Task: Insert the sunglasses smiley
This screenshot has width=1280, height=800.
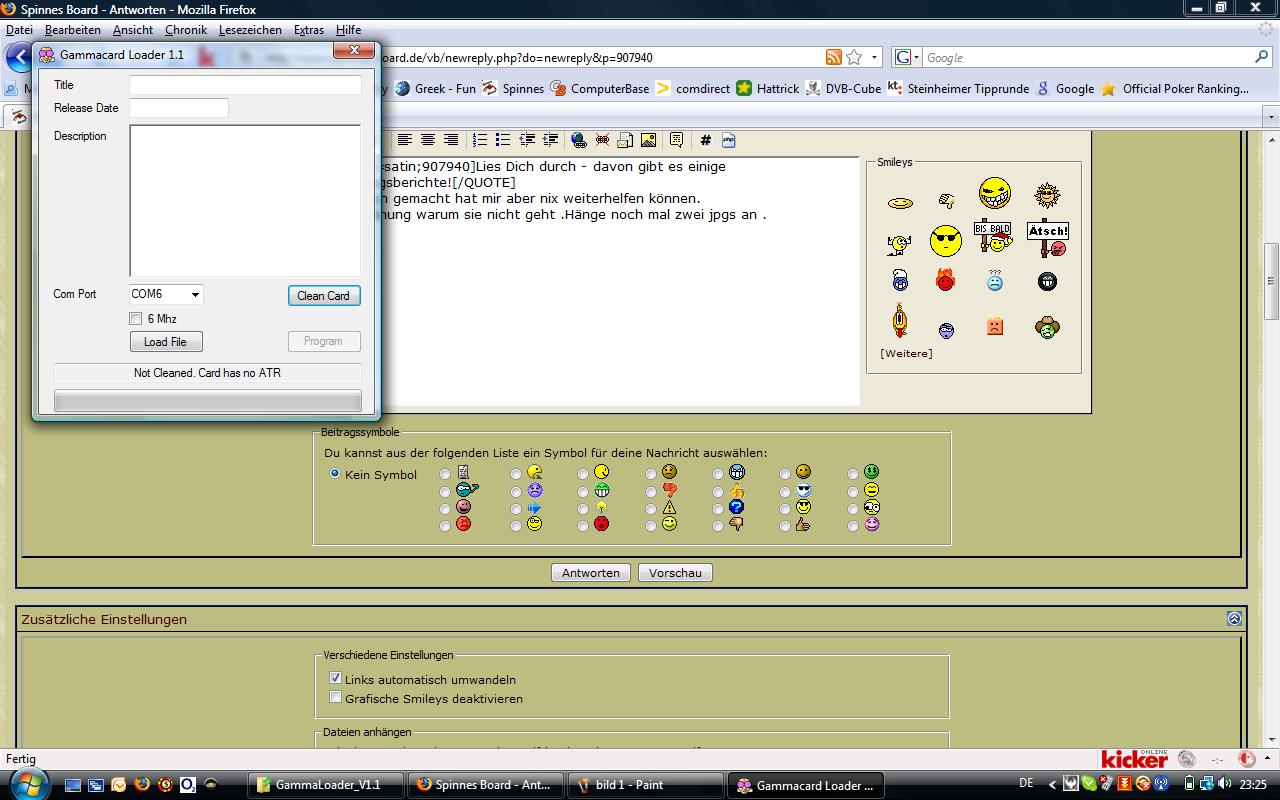Action: [945, 241]
